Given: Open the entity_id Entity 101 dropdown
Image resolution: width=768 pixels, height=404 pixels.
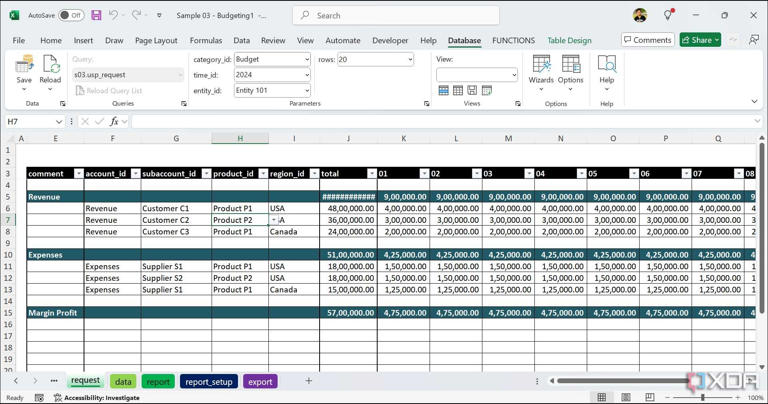Looking at the screenshot, I should click(x=305, y=91).
